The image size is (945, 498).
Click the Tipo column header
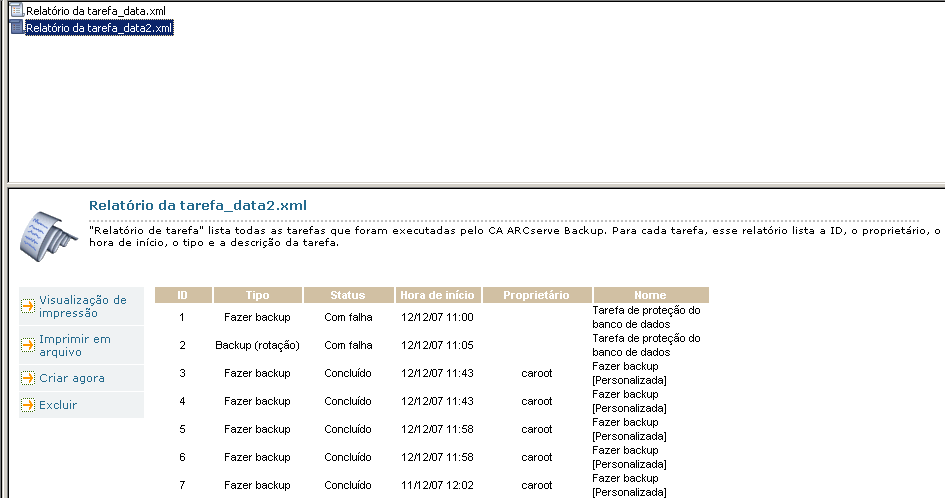[x=257, y=295]
